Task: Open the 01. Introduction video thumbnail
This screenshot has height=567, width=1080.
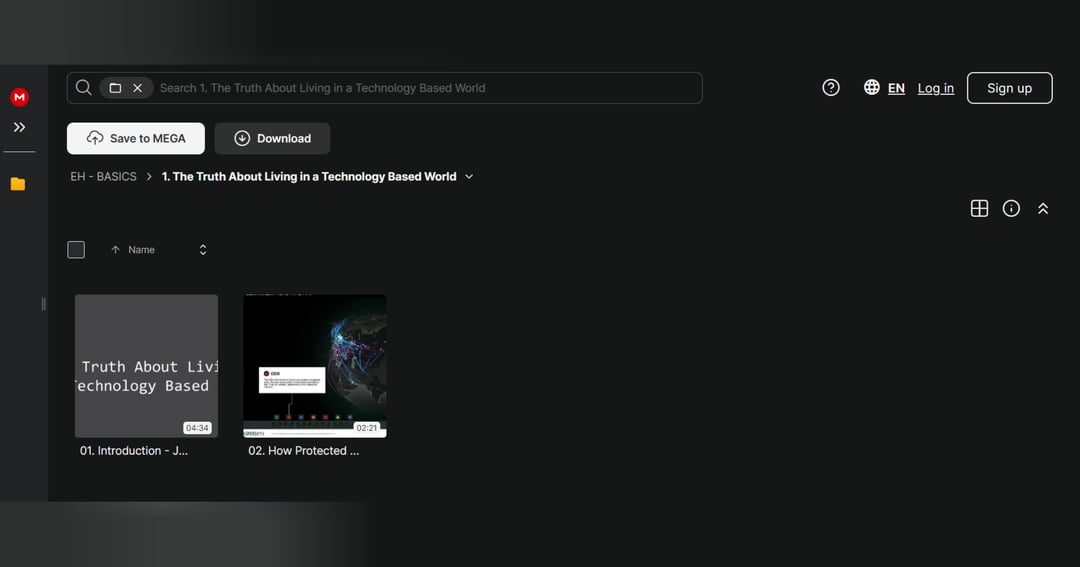Action: pos(146,366)
